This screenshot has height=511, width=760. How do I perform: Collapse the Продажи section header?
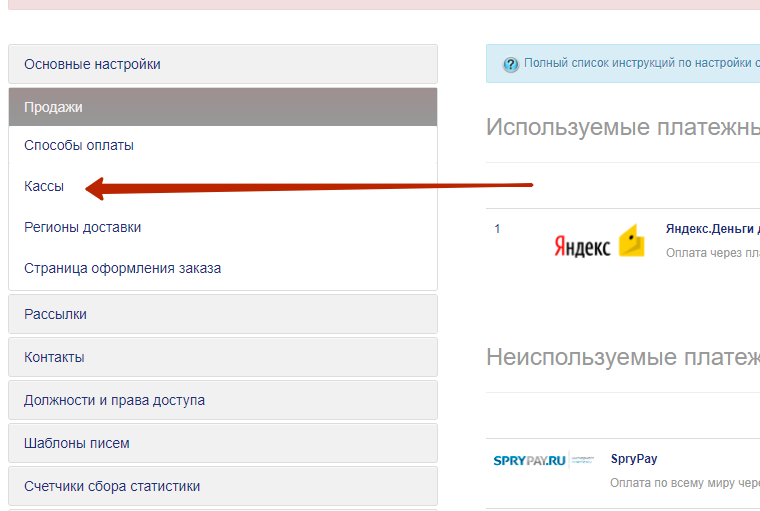click(x=222, y=107)
